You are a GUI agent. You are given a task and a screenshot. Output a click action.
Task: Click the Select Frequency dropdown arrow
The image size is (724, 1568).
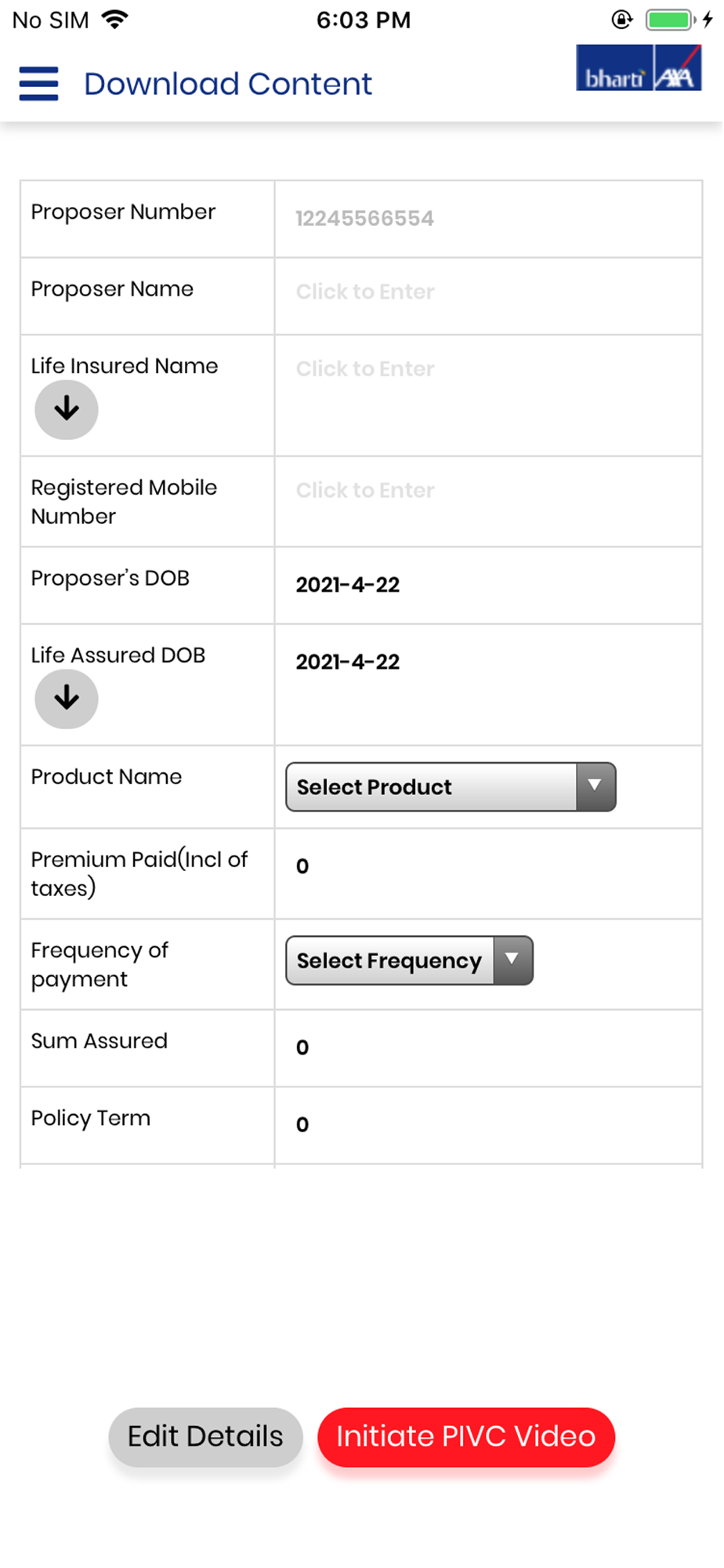512,960
